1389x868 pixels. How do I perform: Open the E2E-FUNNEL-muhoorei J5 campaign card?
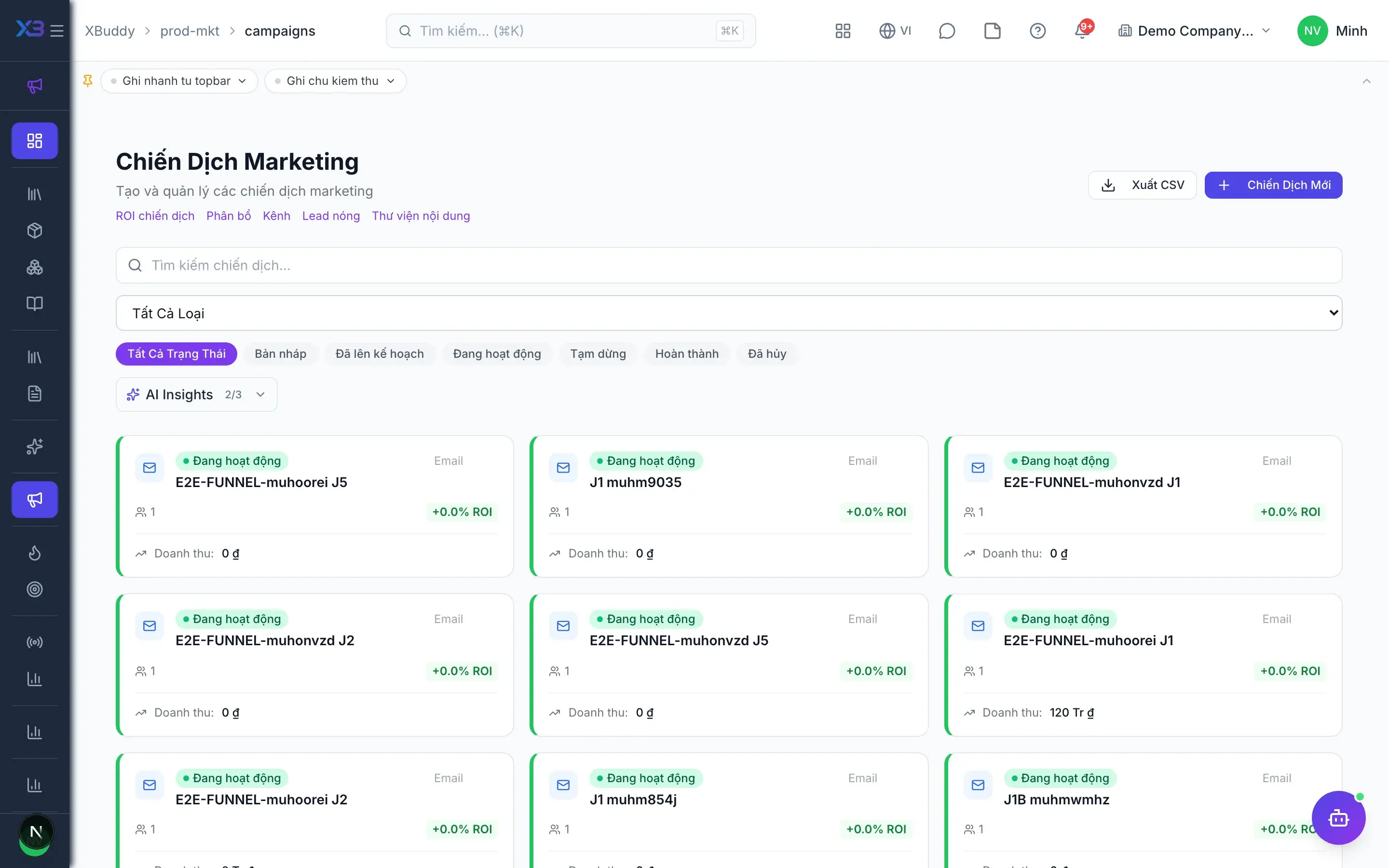[314, 506]
